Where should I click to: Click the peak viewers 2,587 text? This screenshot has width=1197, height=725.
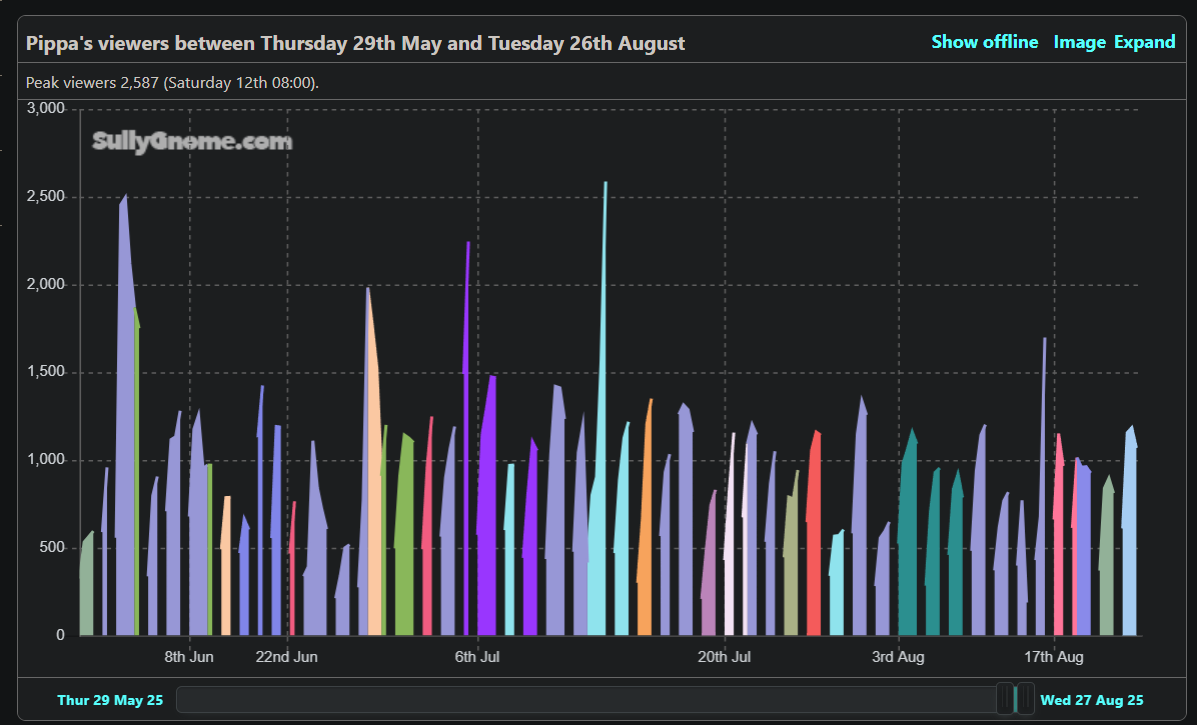tap(172, 82)
